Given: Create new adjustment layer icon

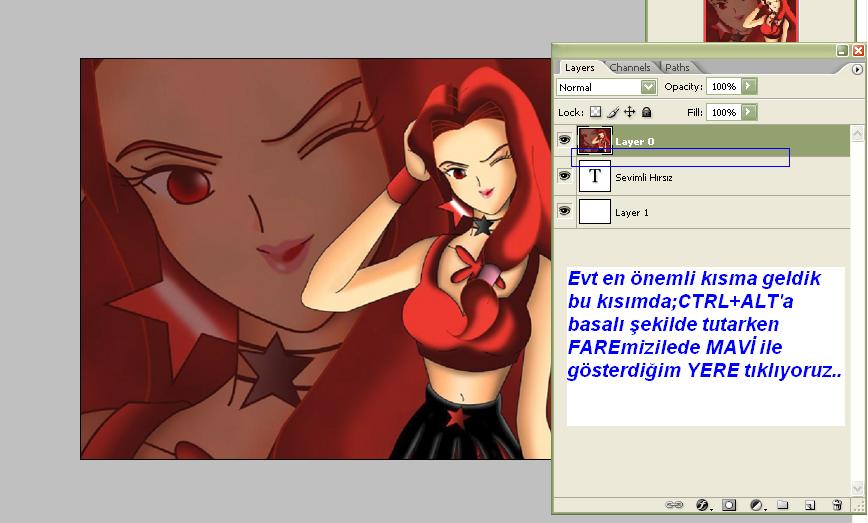Looking at the screenshot, I should (x=757, y=506).
